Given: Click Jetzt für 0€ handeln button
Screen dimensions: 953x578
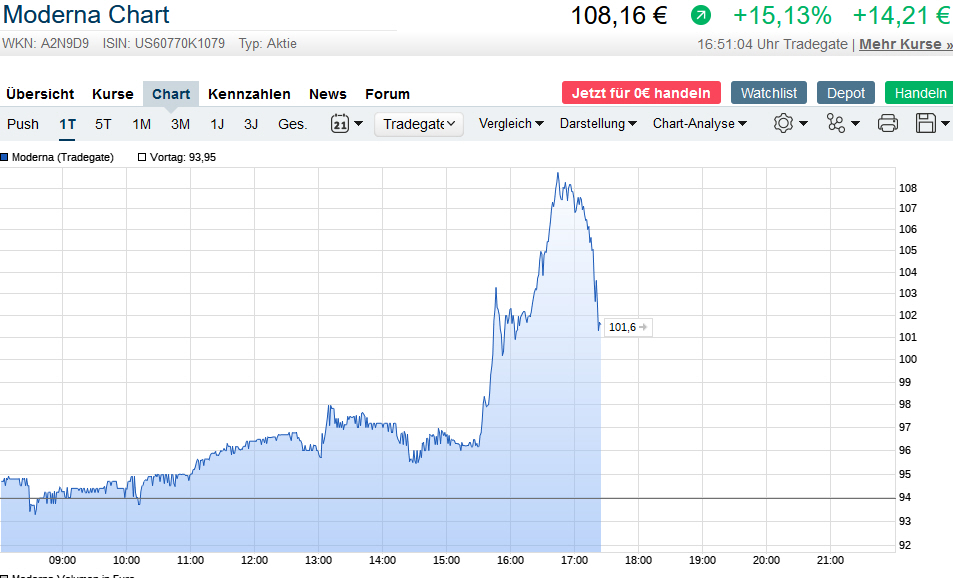Looking at the screenshot, I should tap(641, 93).
